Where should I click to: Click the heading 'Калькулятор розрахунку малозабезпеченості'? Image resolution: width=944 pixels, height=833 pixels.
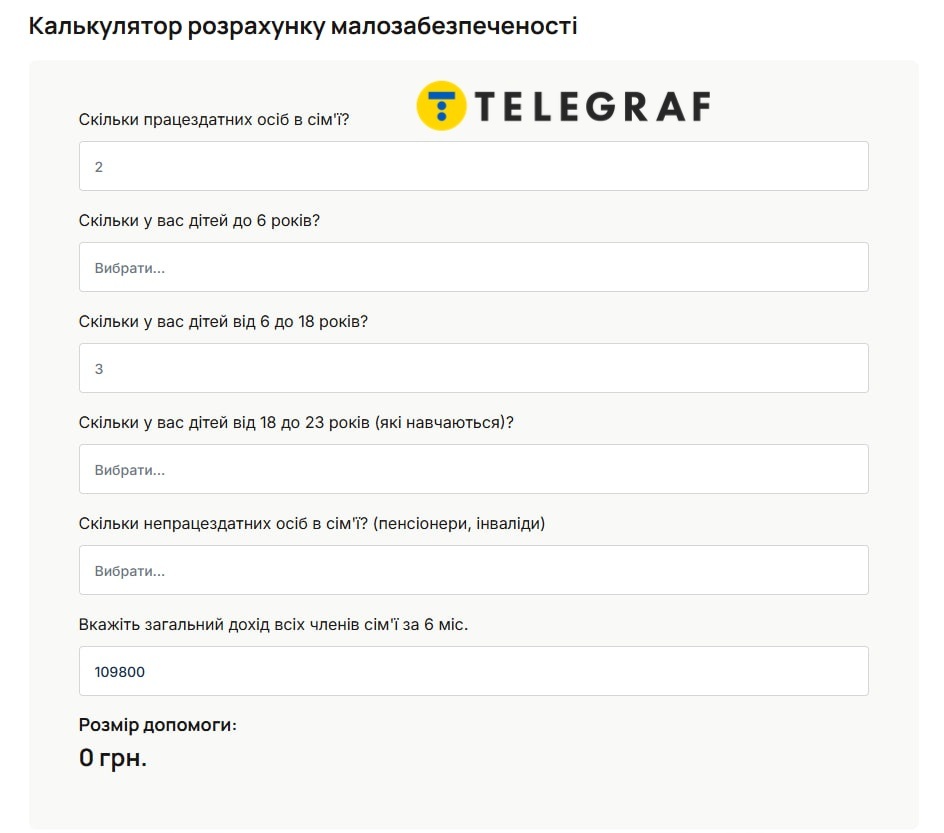coord(303,26)
